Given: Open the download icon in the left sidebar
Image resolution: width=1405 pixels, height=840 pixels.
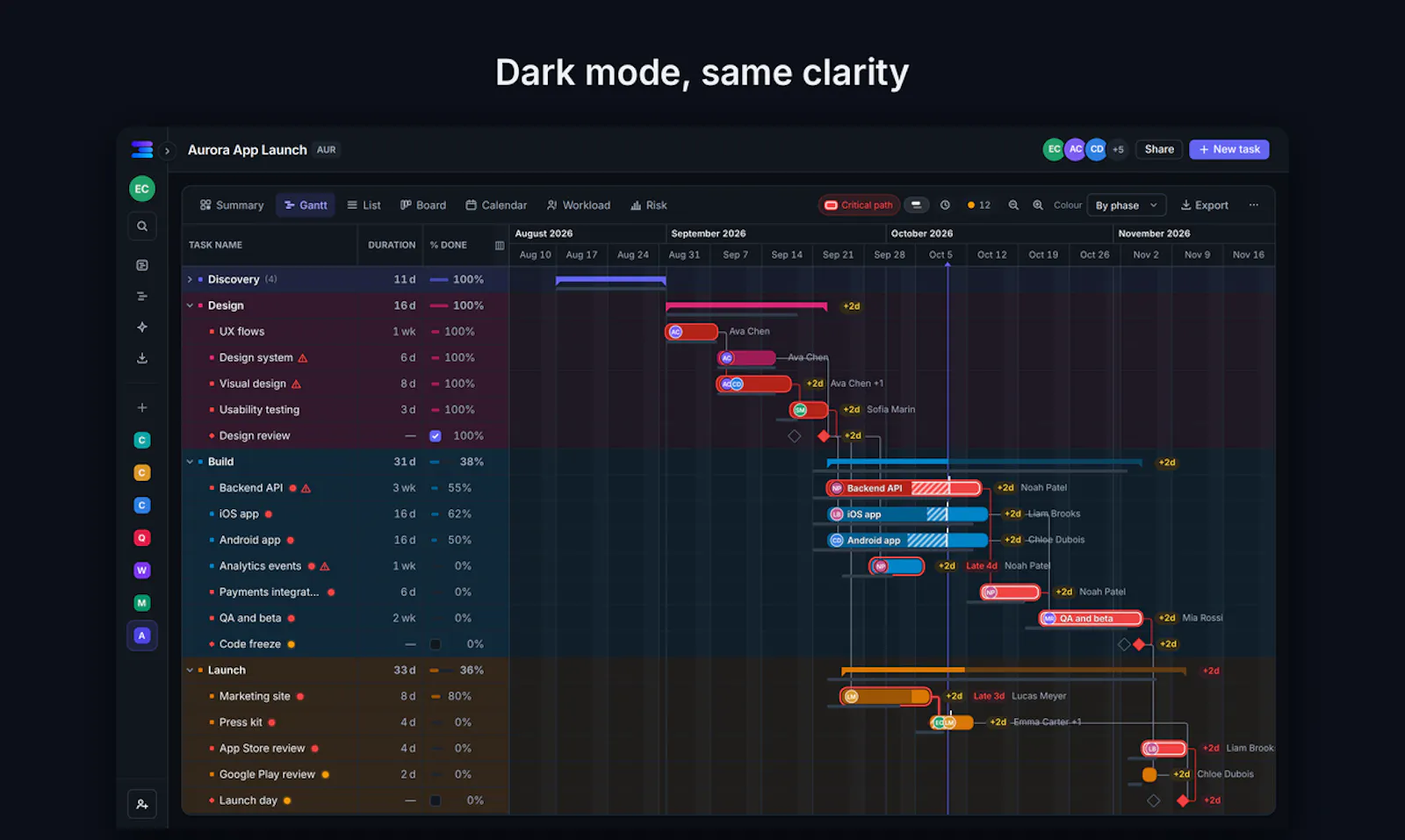Looking at the screenshot, I should click(x=142, y=358).
